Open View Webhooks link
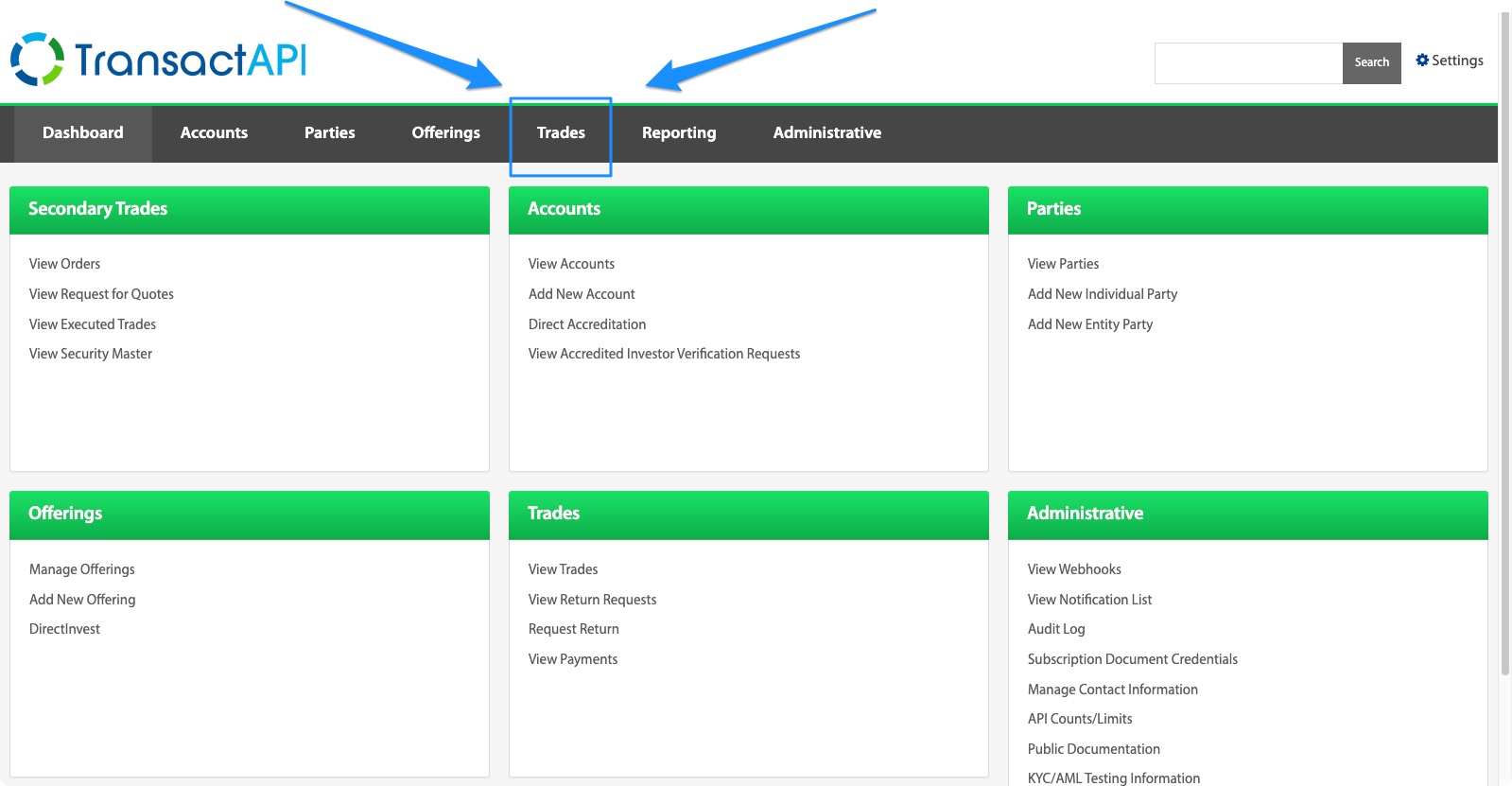The image size is (1512, 786). 1074,569
